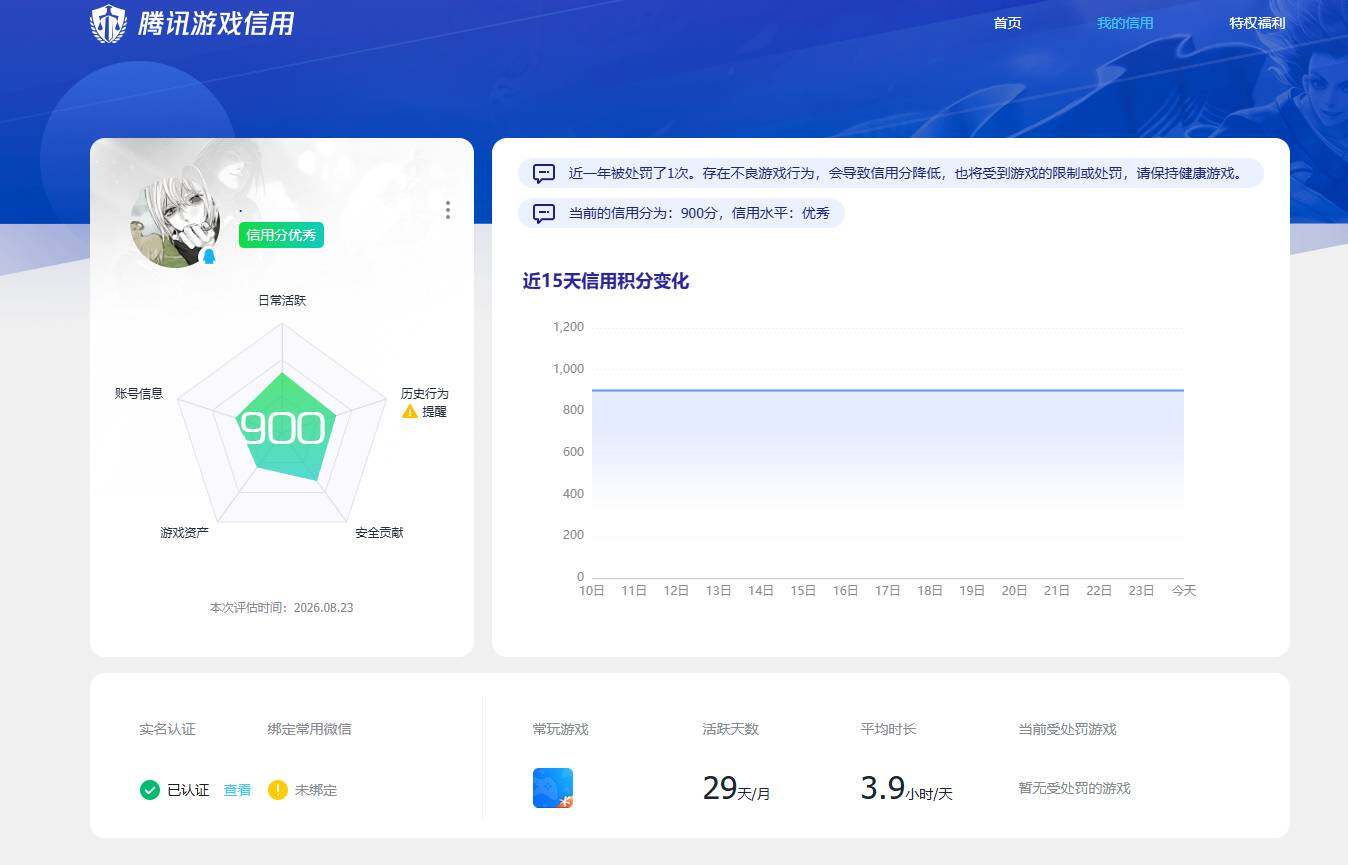
Task: Click the 游戏资产 radar label
Action: [x=184, y=533]
